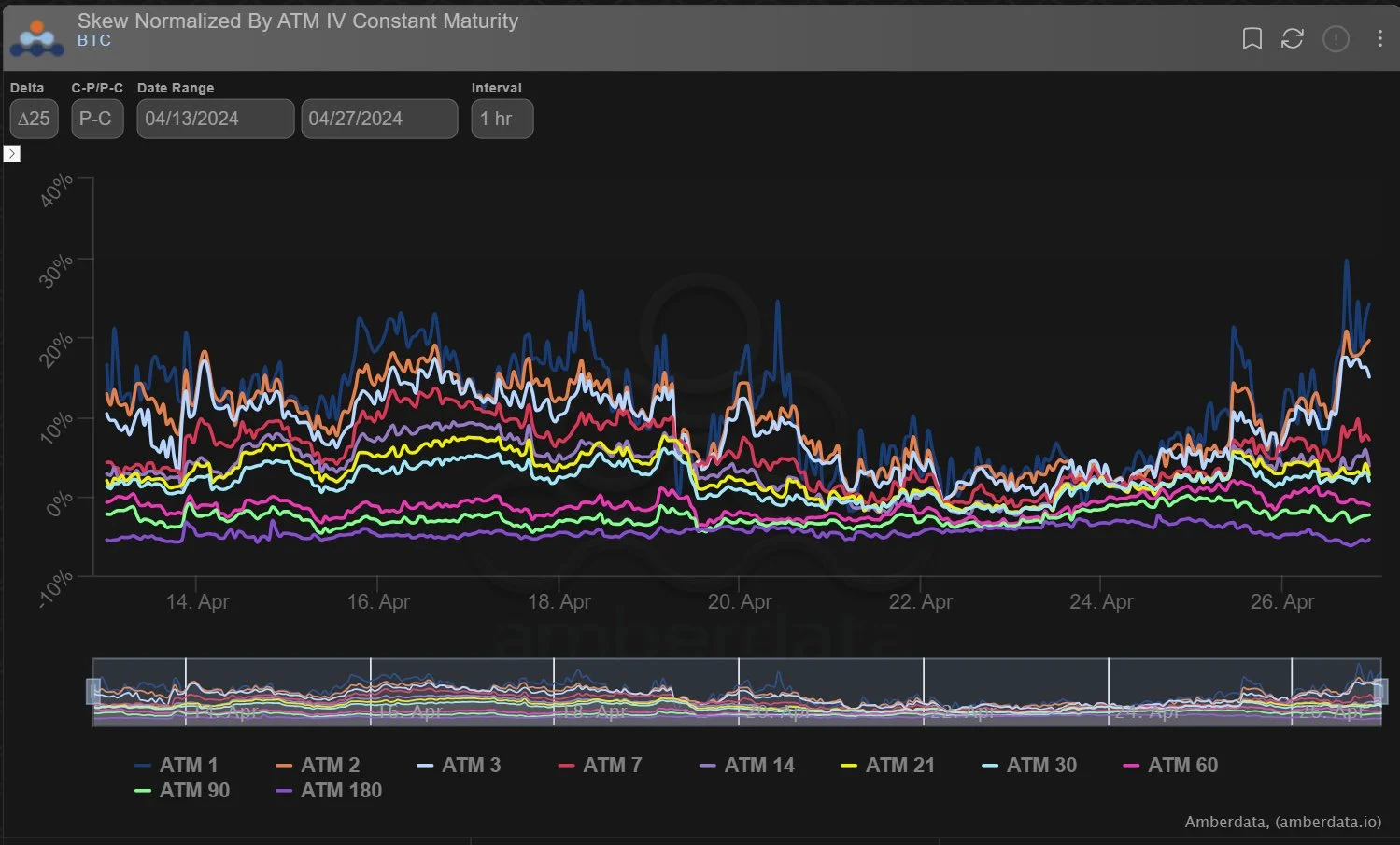Toggle ATM 7 series in legend

point(600,765)
